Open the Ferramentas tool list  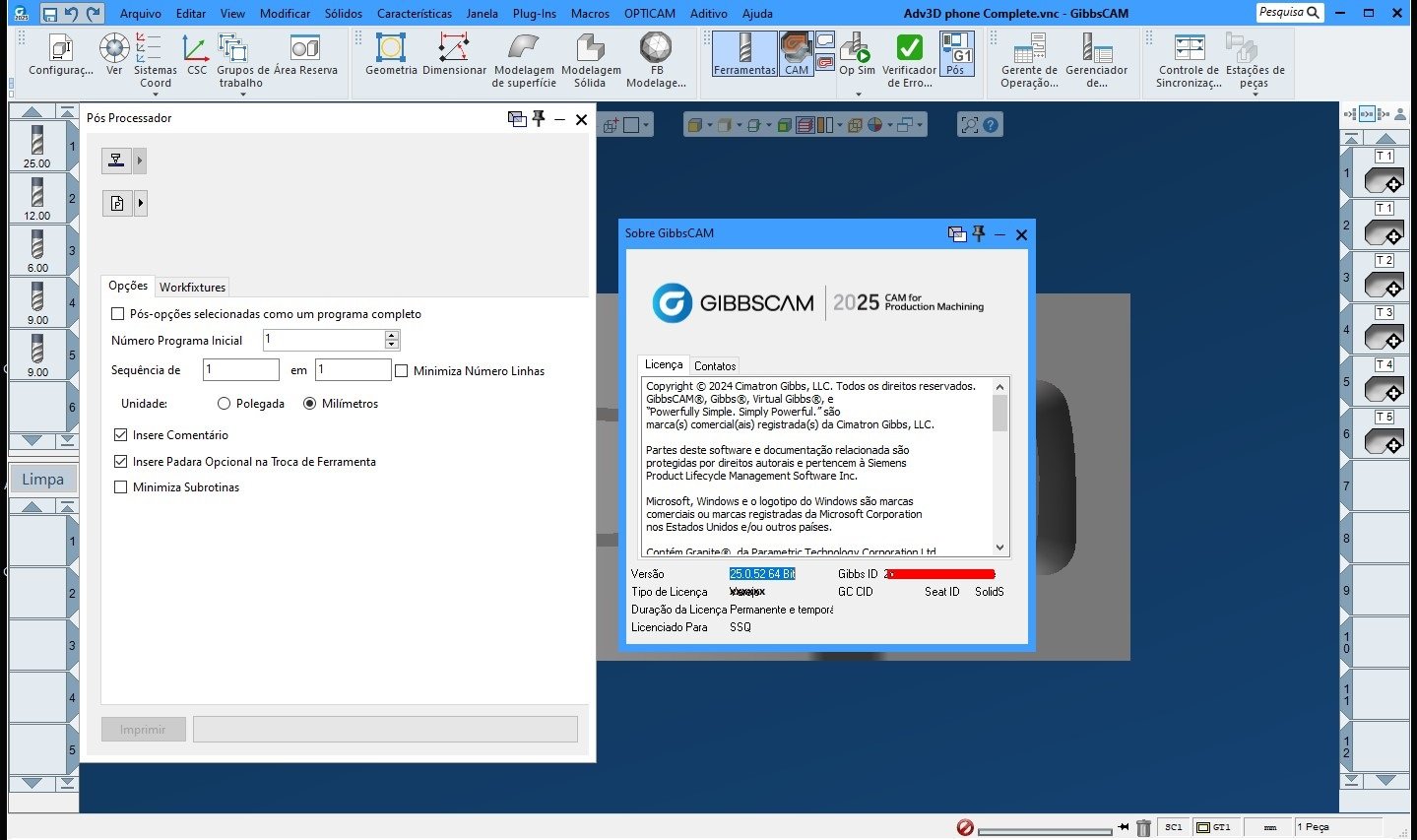coord(744,54)
